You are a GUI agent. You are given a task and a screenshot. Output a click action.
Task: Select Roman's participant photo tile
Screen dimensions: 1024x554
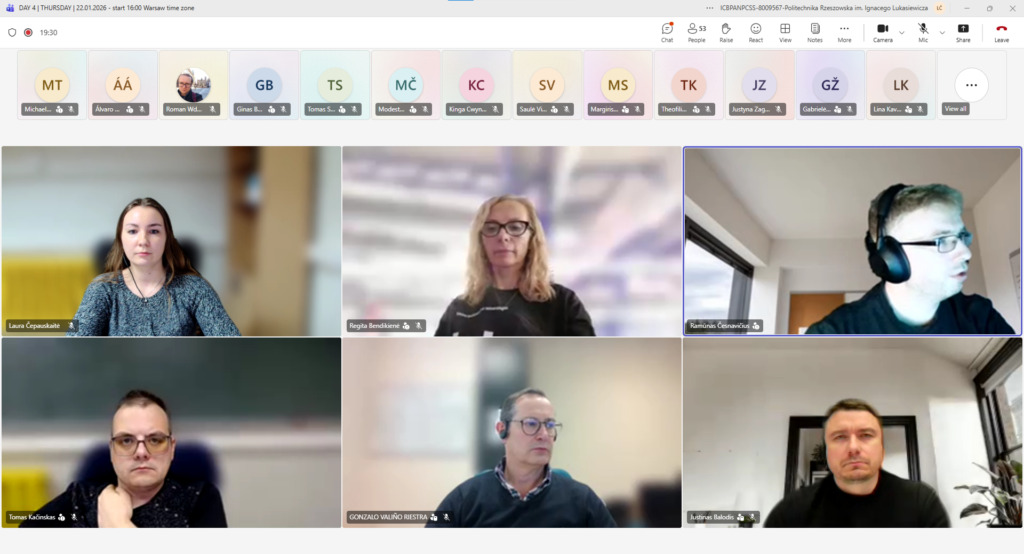[x=193, y=85]
